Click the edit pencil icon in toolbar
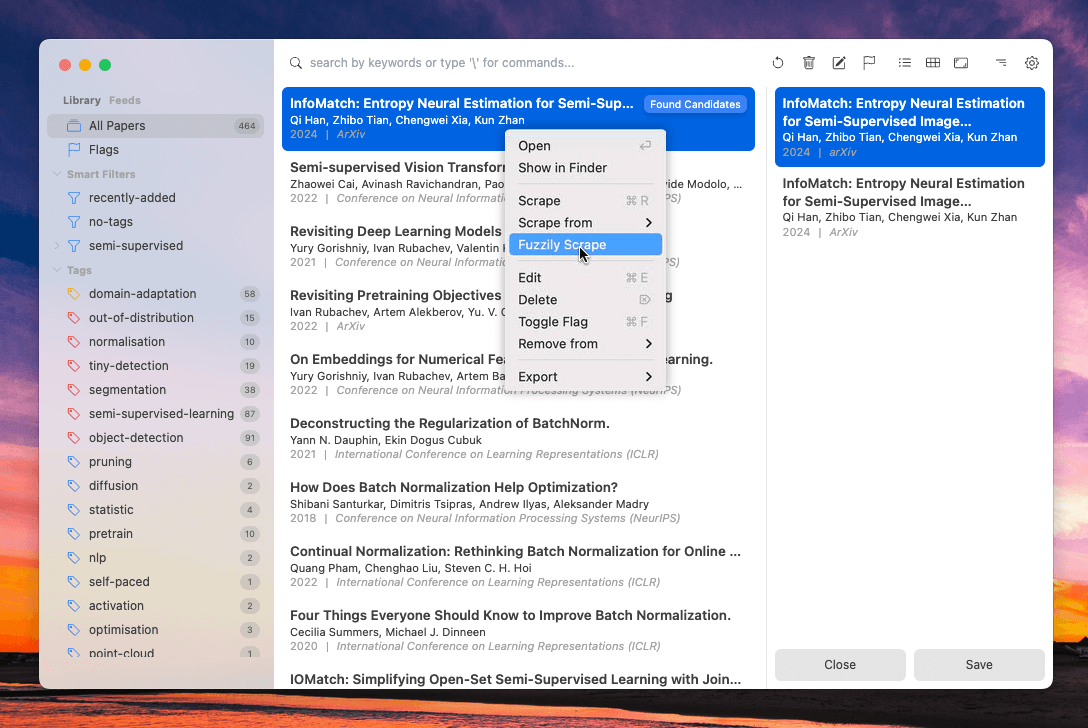 pos(839,63)
